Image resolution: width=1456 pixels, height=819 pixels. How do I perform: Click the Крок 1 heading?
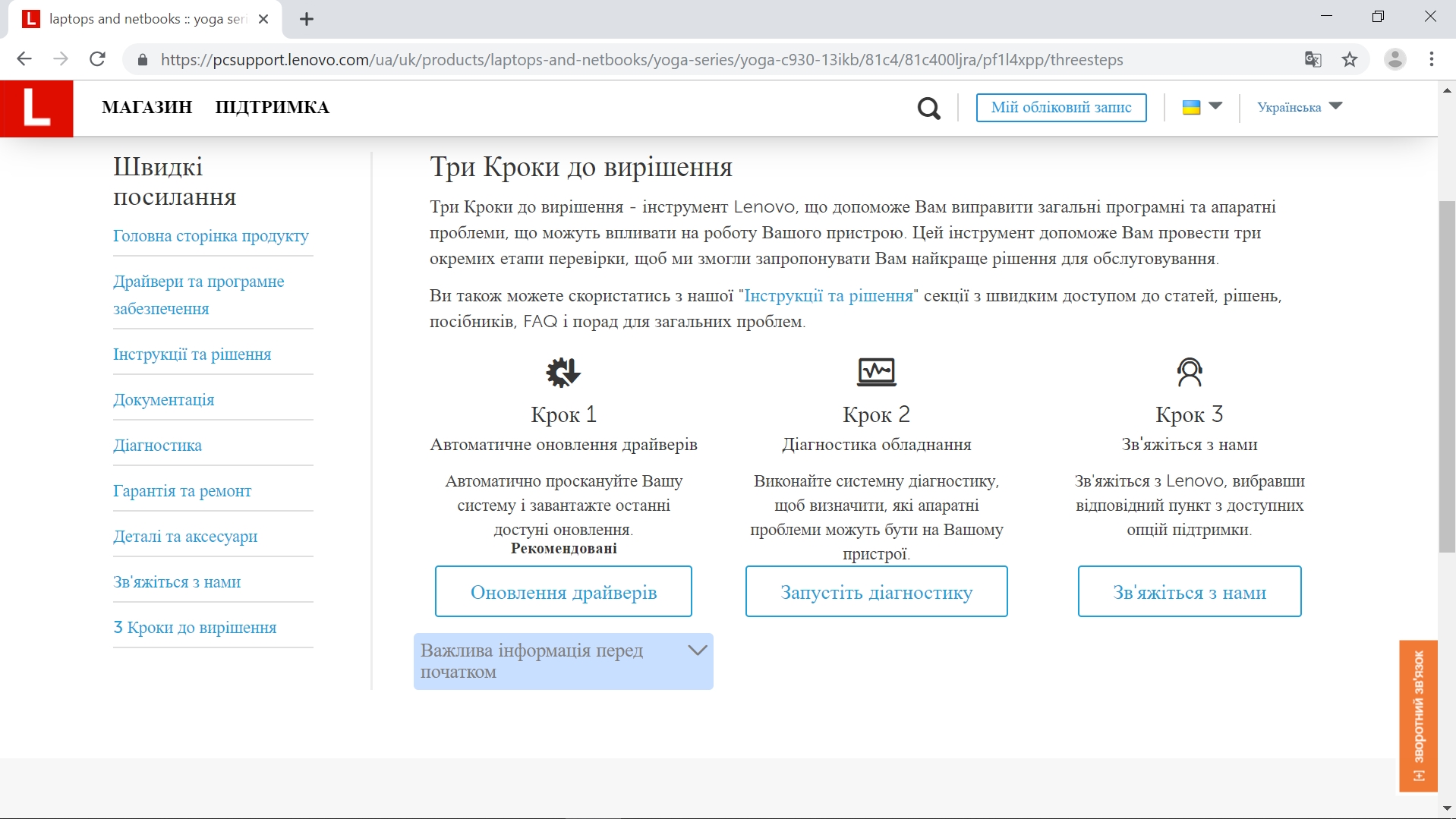point(563,415)
